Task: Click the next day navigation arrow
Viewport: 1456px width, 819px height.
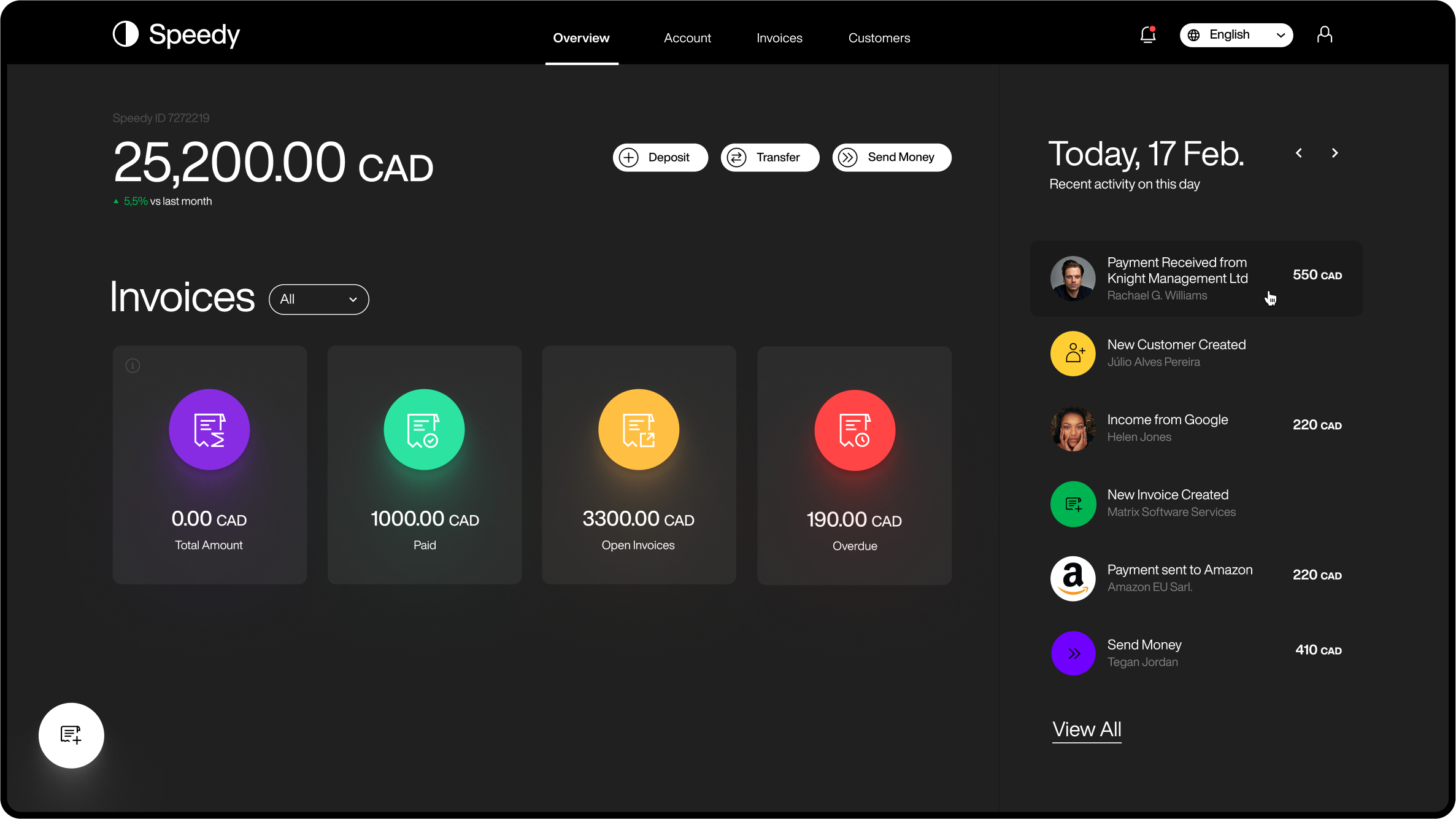Action: tap(1335, 153)
